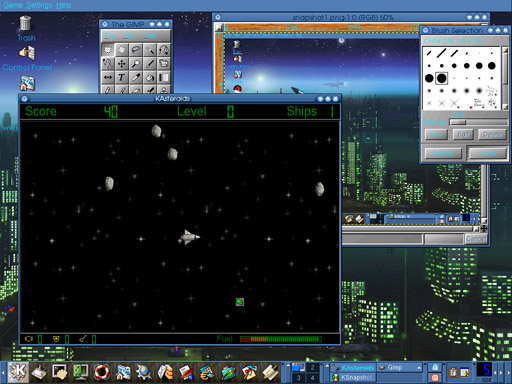Pick the Transform tool in GIMP toolbox

click(x=163, y=64)
